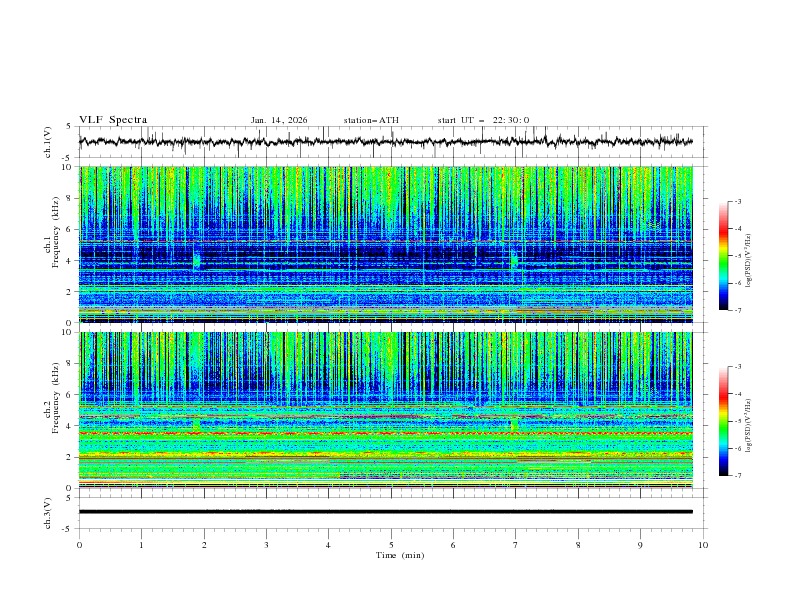Viewport: 792px width, 612px height.
Task: Click the ch.3 flat black voltage trace
Action: click(386, 512)
